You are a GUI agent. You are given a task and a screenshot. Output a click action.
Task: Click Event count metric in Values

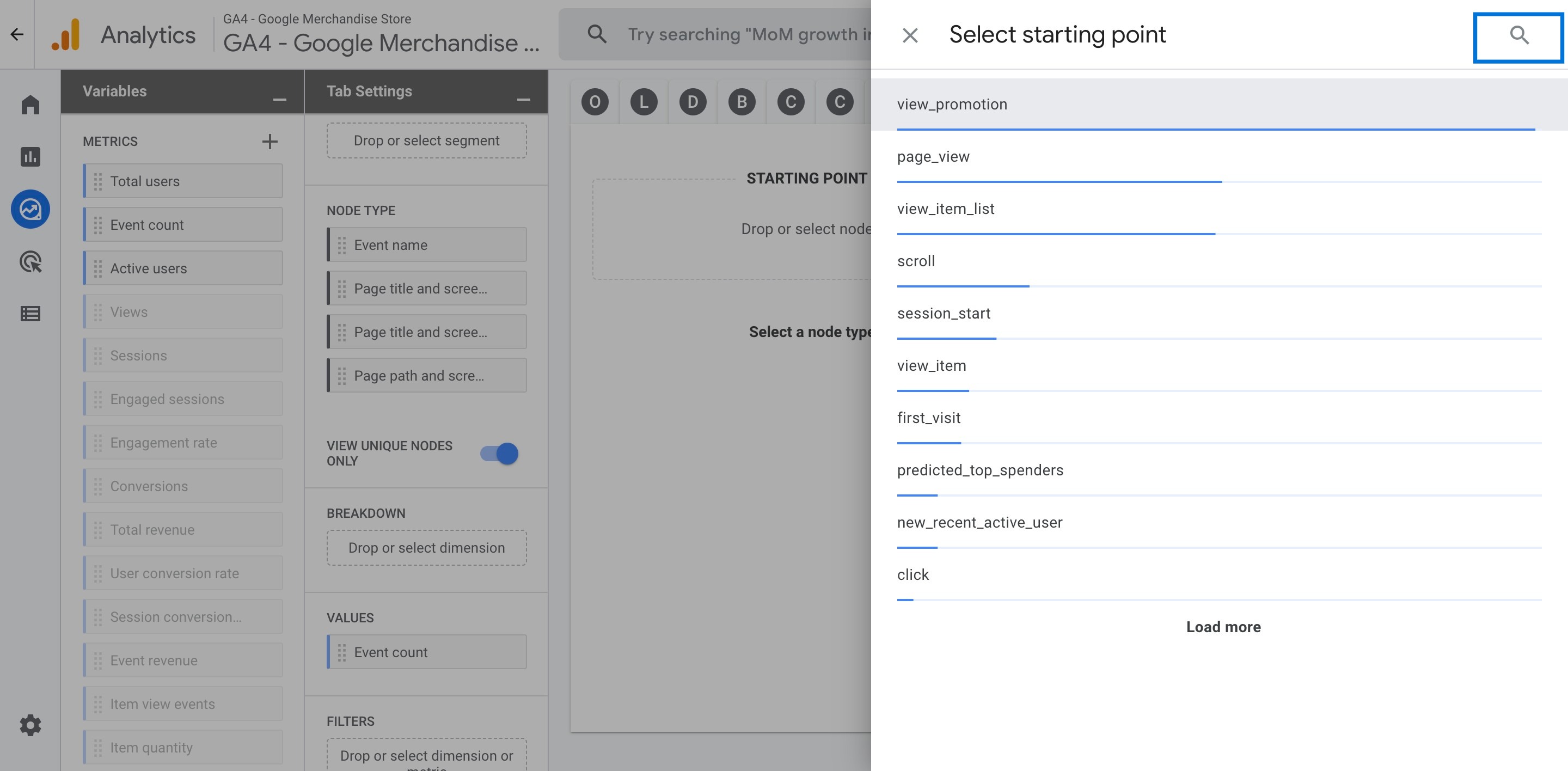pos(427,651)
